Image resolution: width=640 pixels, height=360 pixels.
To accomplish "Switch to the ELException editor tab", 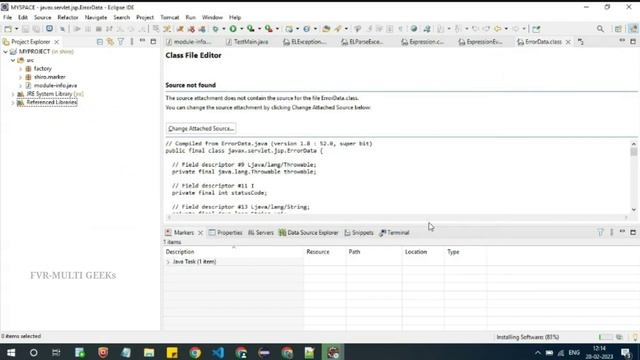I will (x=305, y=42).
